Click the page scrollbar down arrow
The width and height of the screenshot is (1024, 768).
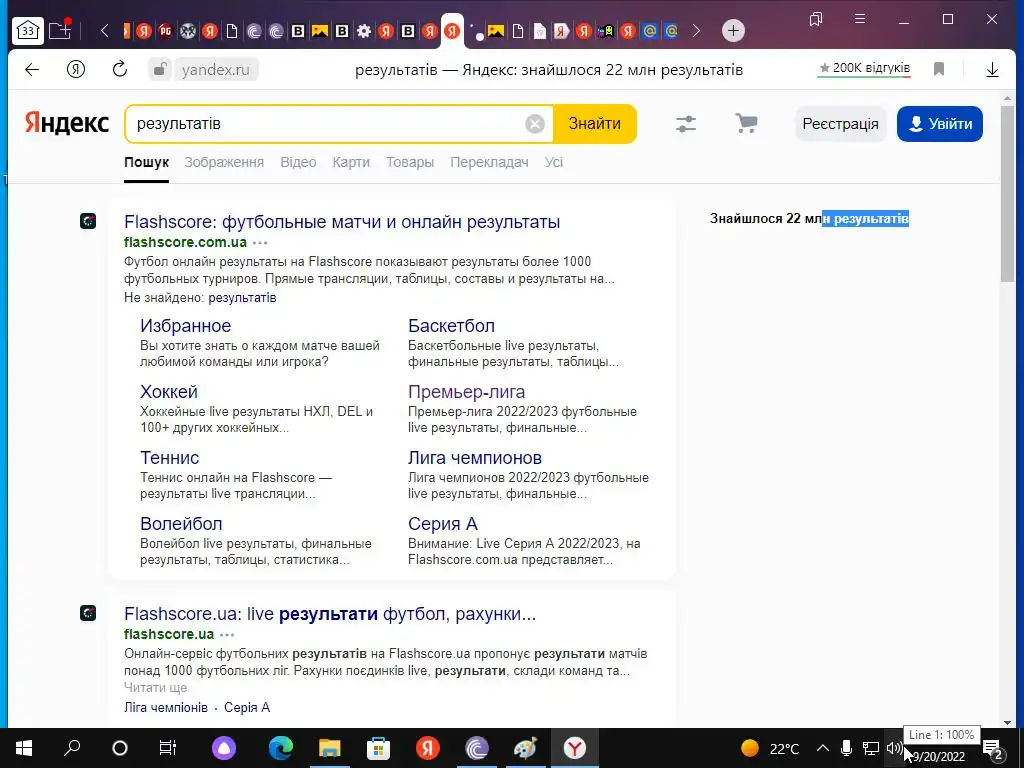tap(1007, 722)
